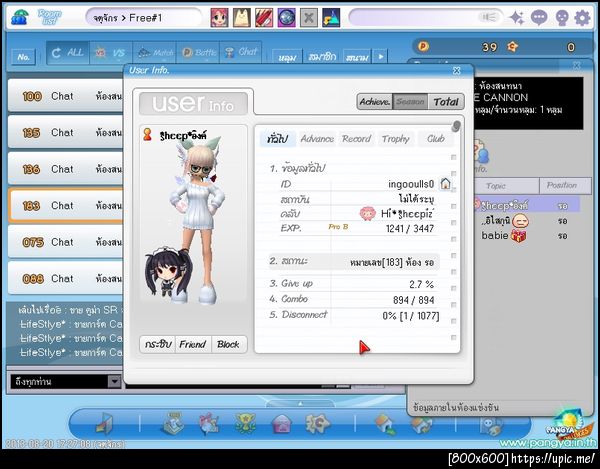
Task: Select room 183 Chat in list
Action: 65,205
